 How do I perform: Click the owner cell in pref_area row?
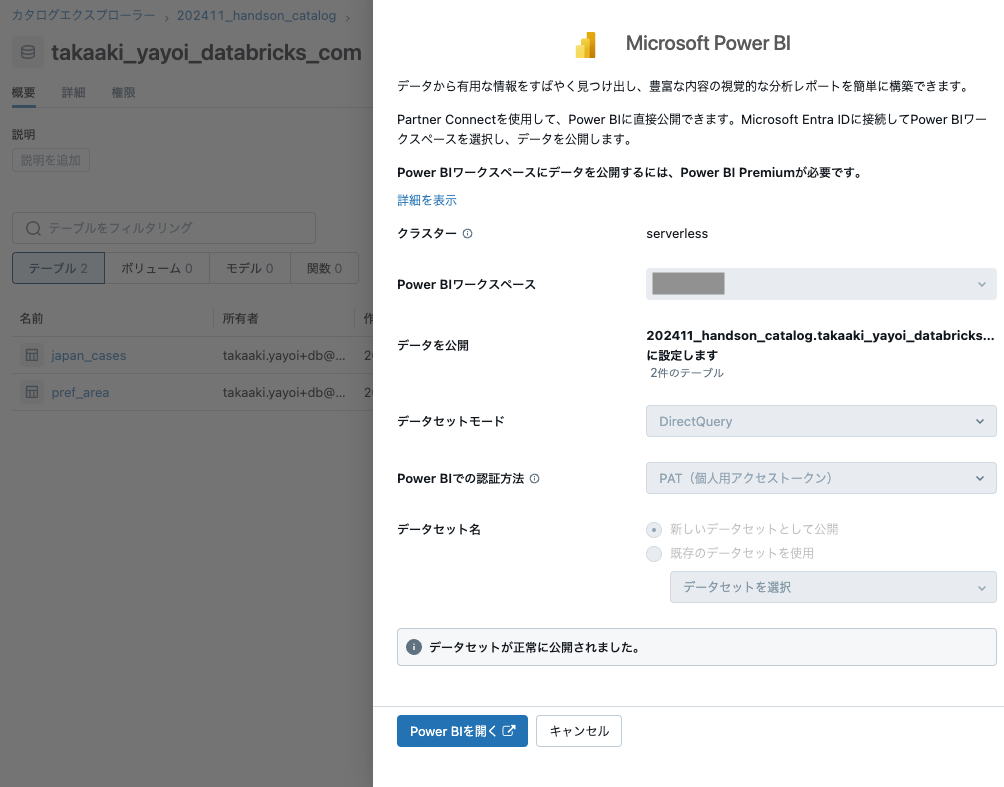[284, 393]
